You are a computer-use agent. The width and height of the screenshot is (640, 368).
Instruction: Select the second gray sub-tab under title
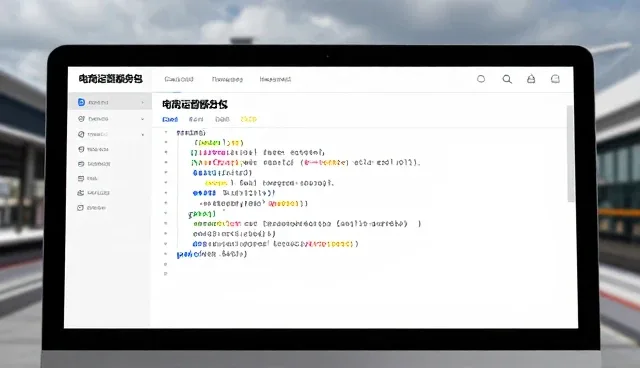tap(196, 119)
